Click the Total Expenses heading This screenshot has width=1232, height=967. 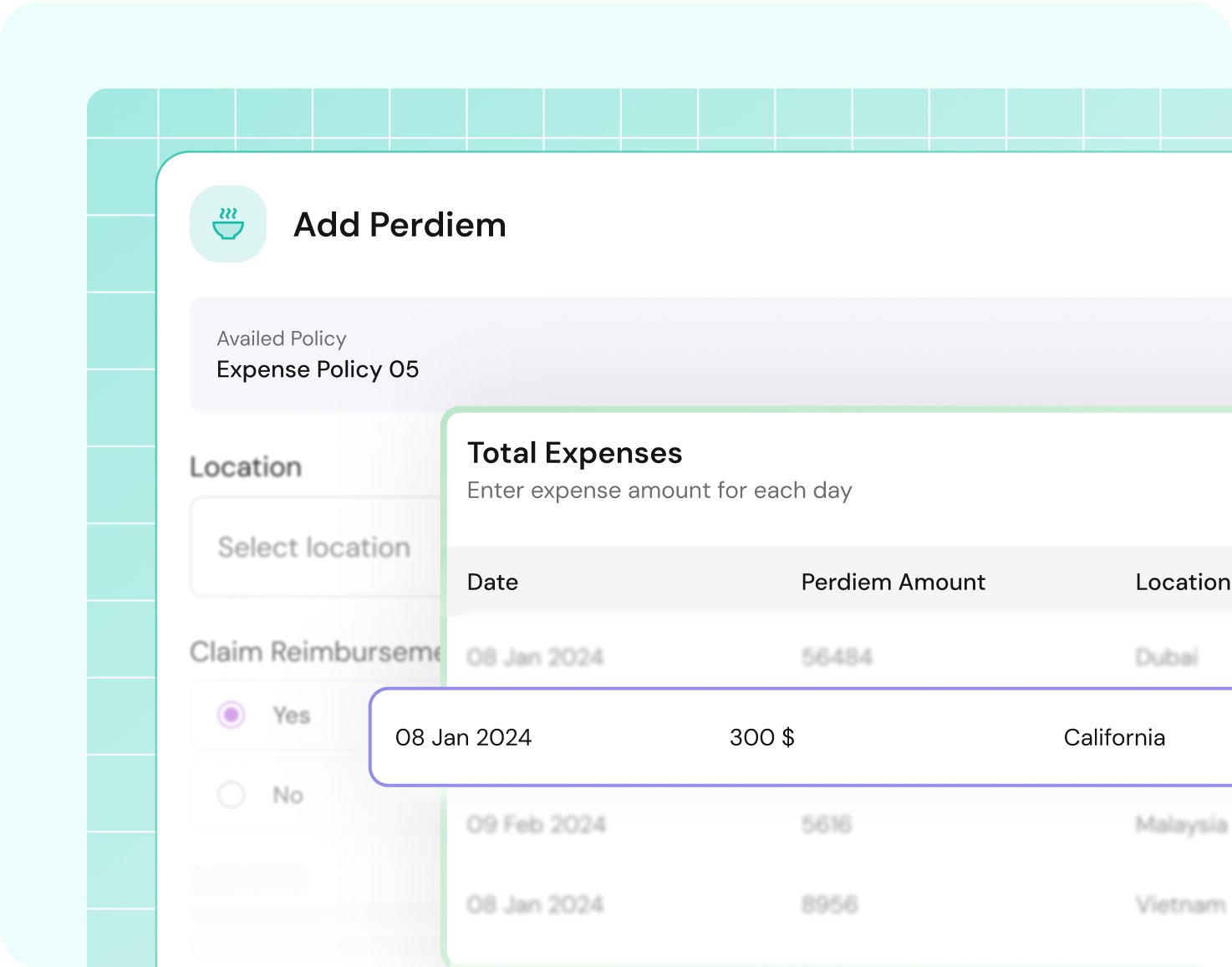[575, 453]
